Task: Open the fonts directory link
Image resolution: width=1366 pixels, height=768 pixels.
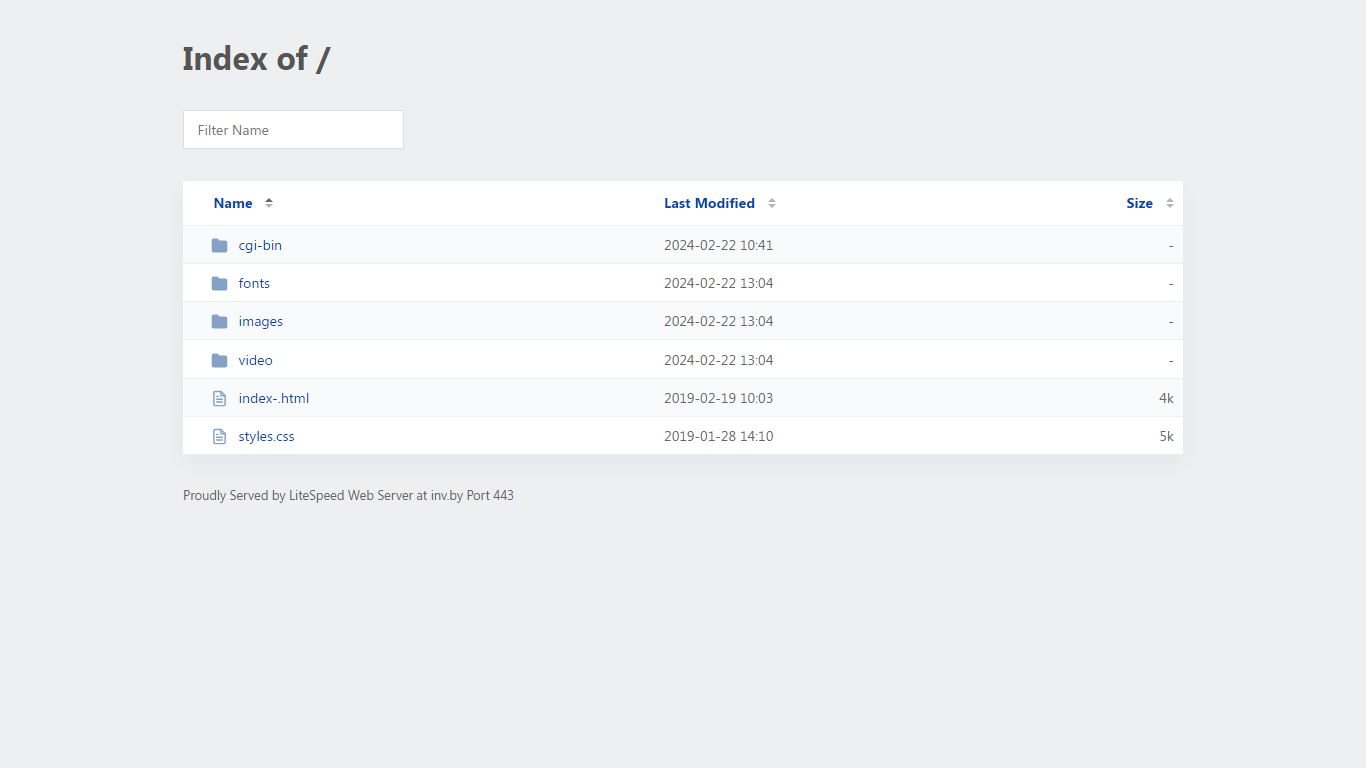Action: tap(254, 283)
